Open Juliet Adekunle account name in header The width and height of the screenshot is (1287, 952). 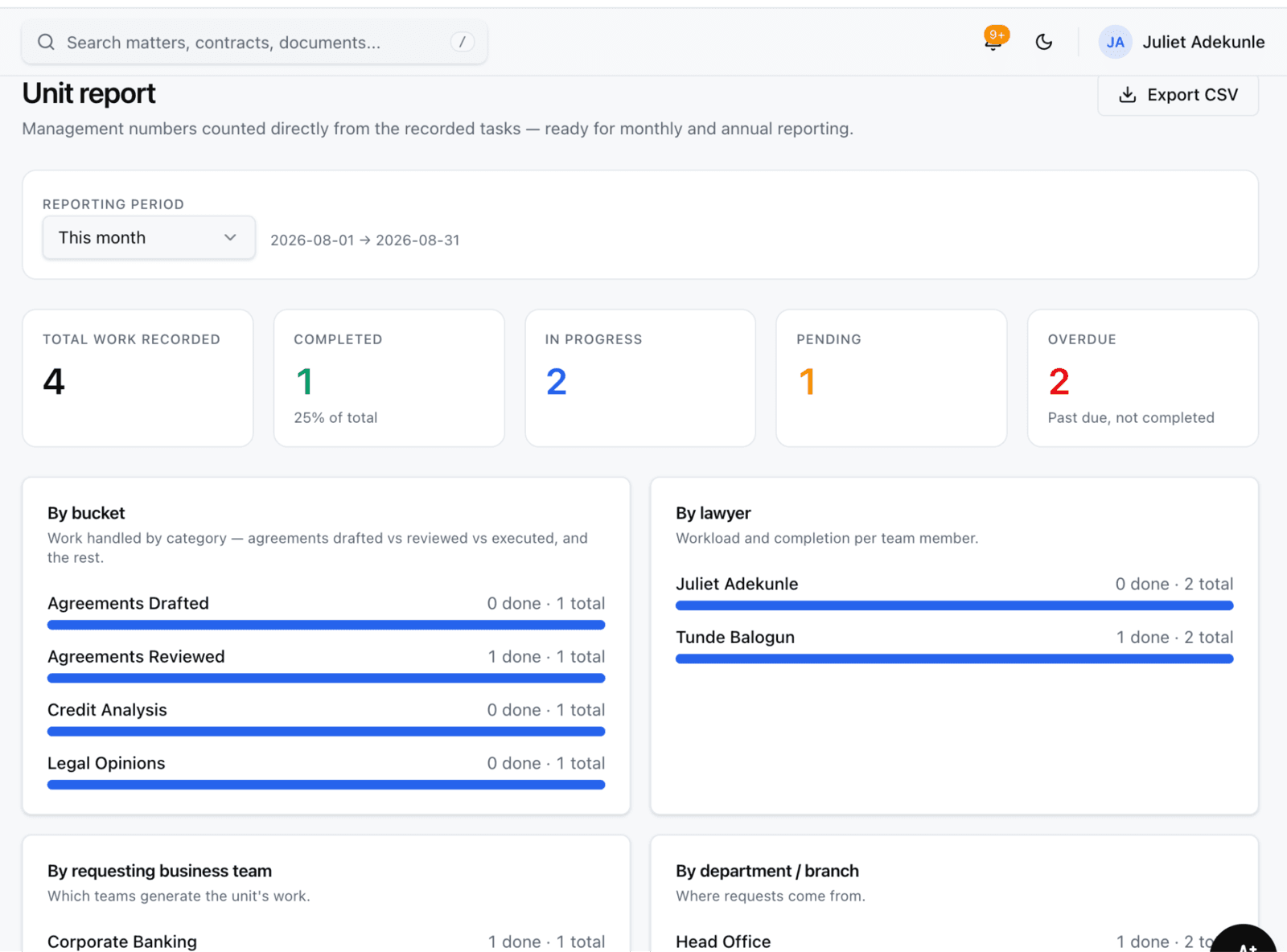tap(1203, 42)
